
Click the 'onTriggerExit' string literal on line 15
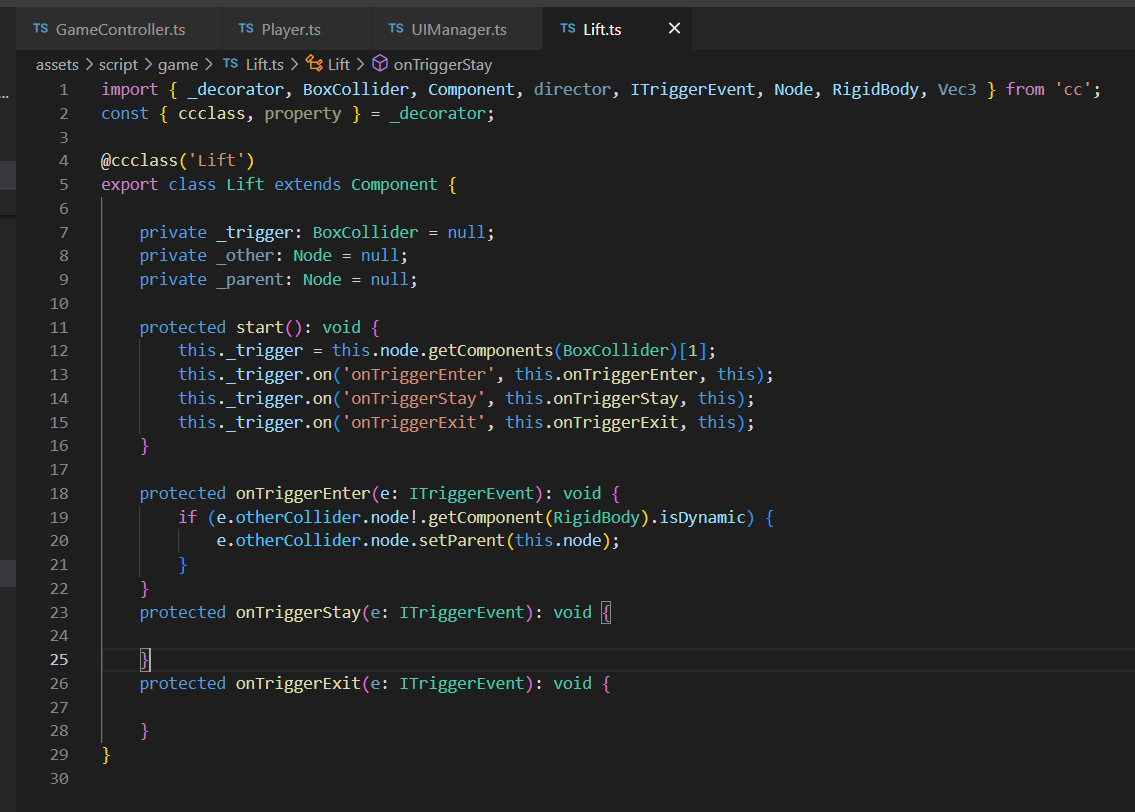point(413,422)
